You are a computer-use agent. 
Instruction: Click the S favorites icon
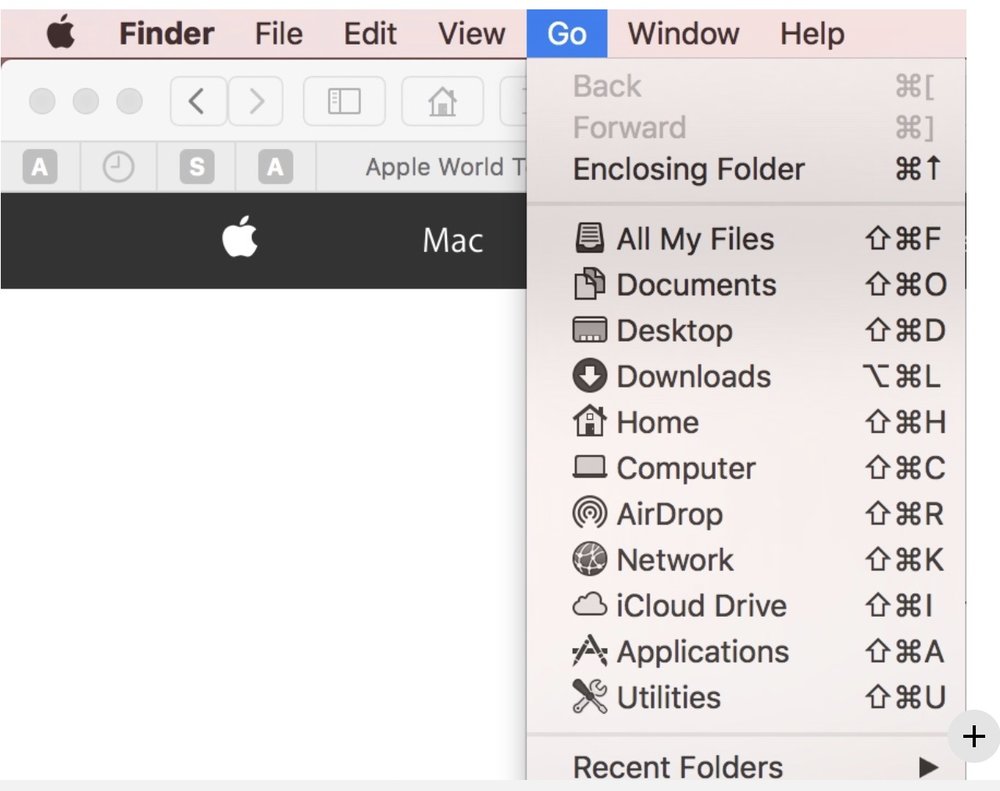click(196, 167)
